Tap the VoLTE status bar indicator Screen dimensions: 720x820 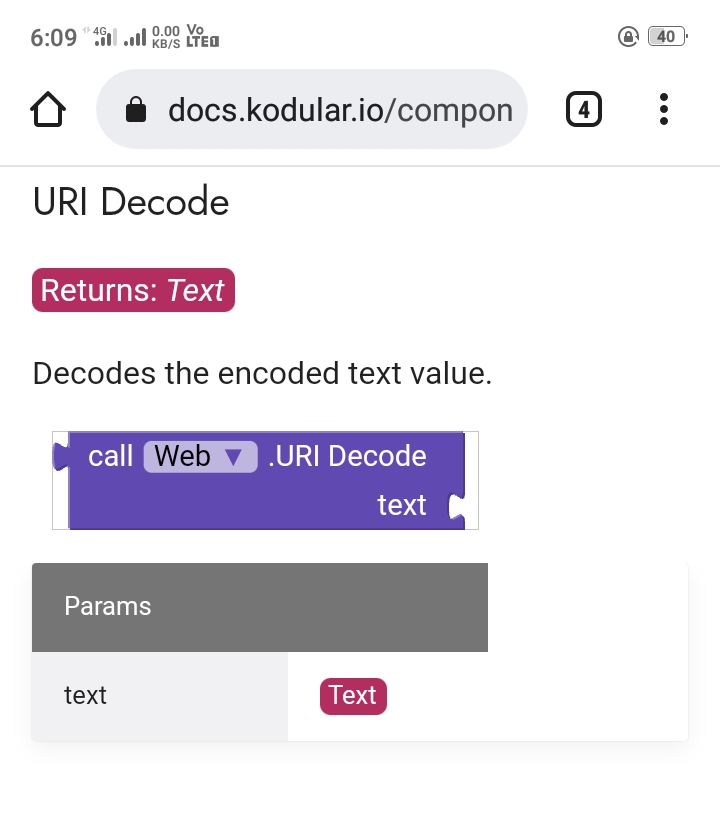point(202,37)
